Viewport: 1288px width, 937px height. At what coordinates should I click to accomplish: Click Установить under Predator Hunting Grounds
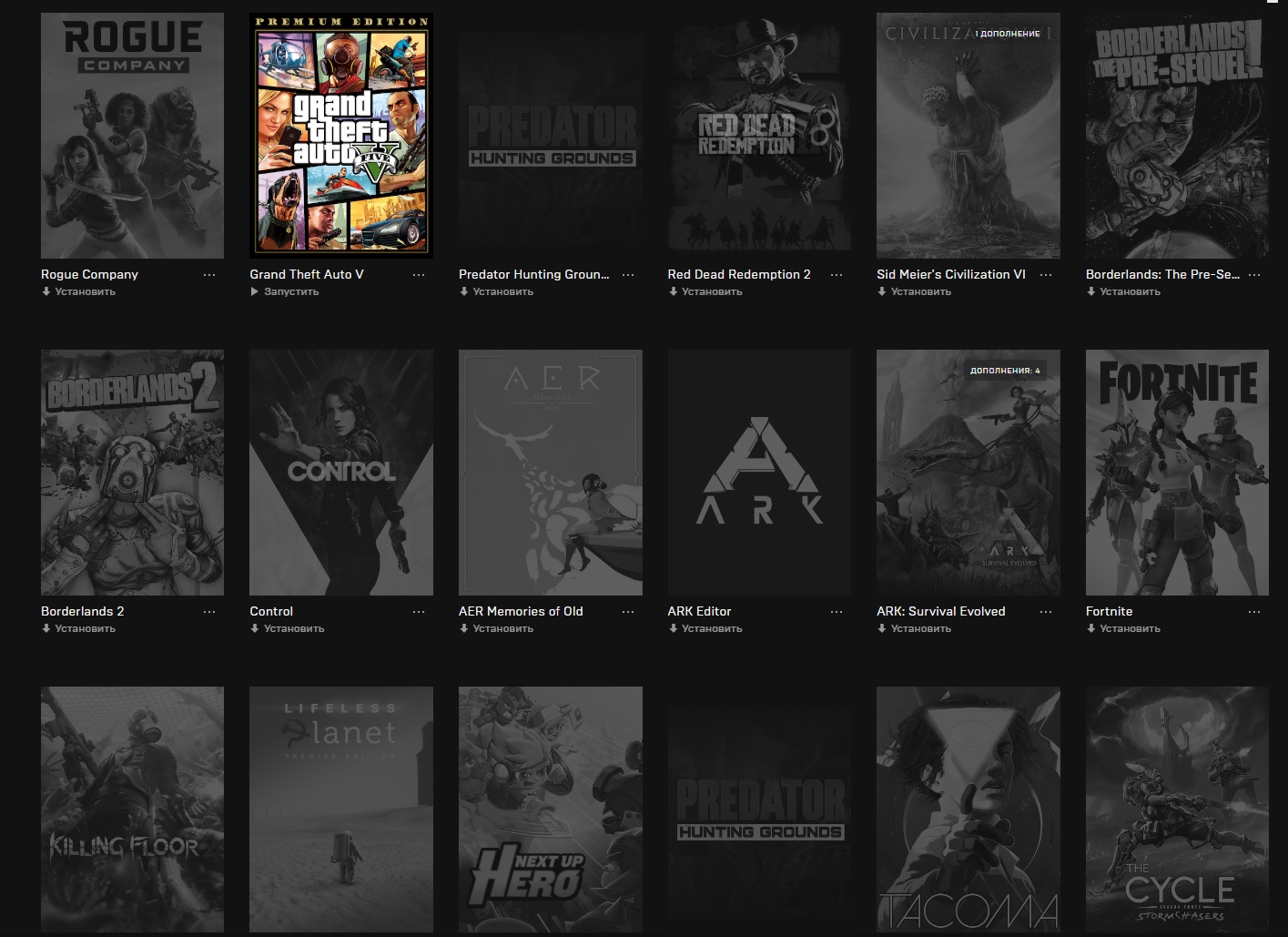(496, 292)
